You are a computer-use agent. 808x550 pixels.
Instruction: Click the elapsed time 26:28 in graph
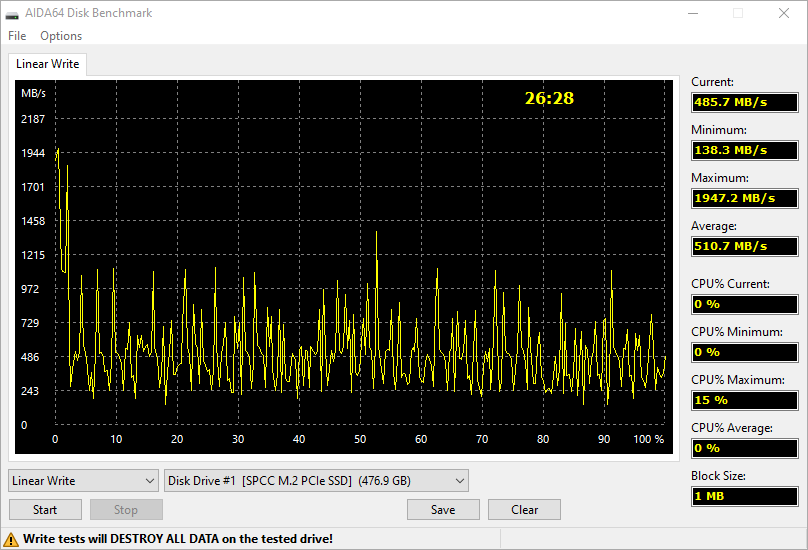[x=549, y=98]
